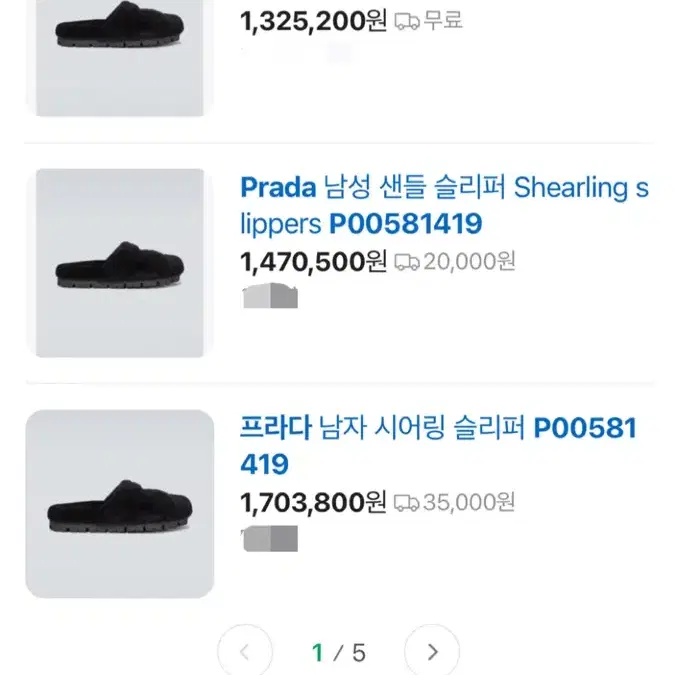675x675 pixels.
Task: Select the 1,703,800원 price
Action: [313, 502]
